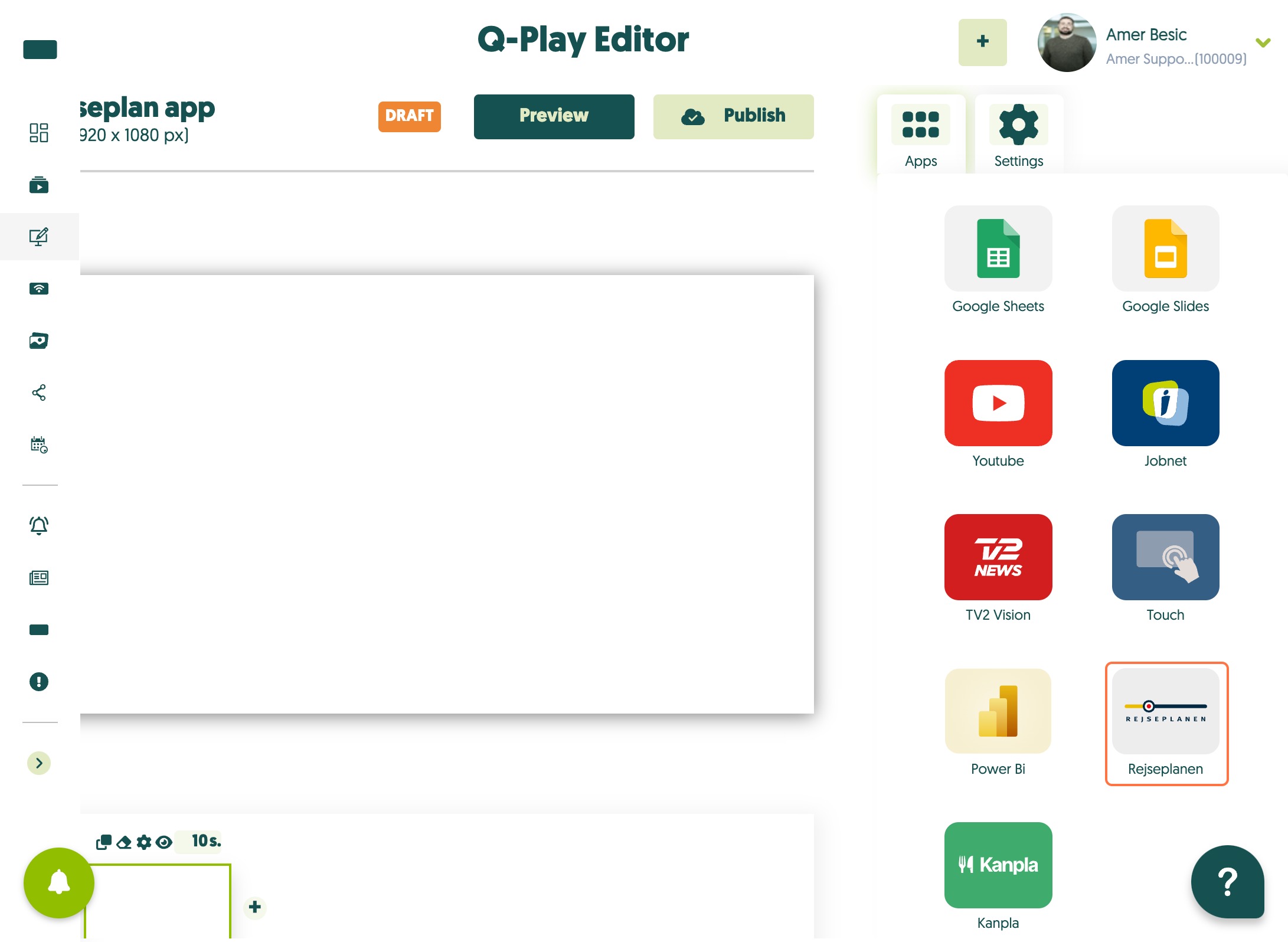The height and width of the screenshot is (942, 1288).
Task: Select the first slide thumbnail
Action: (158, 902)
